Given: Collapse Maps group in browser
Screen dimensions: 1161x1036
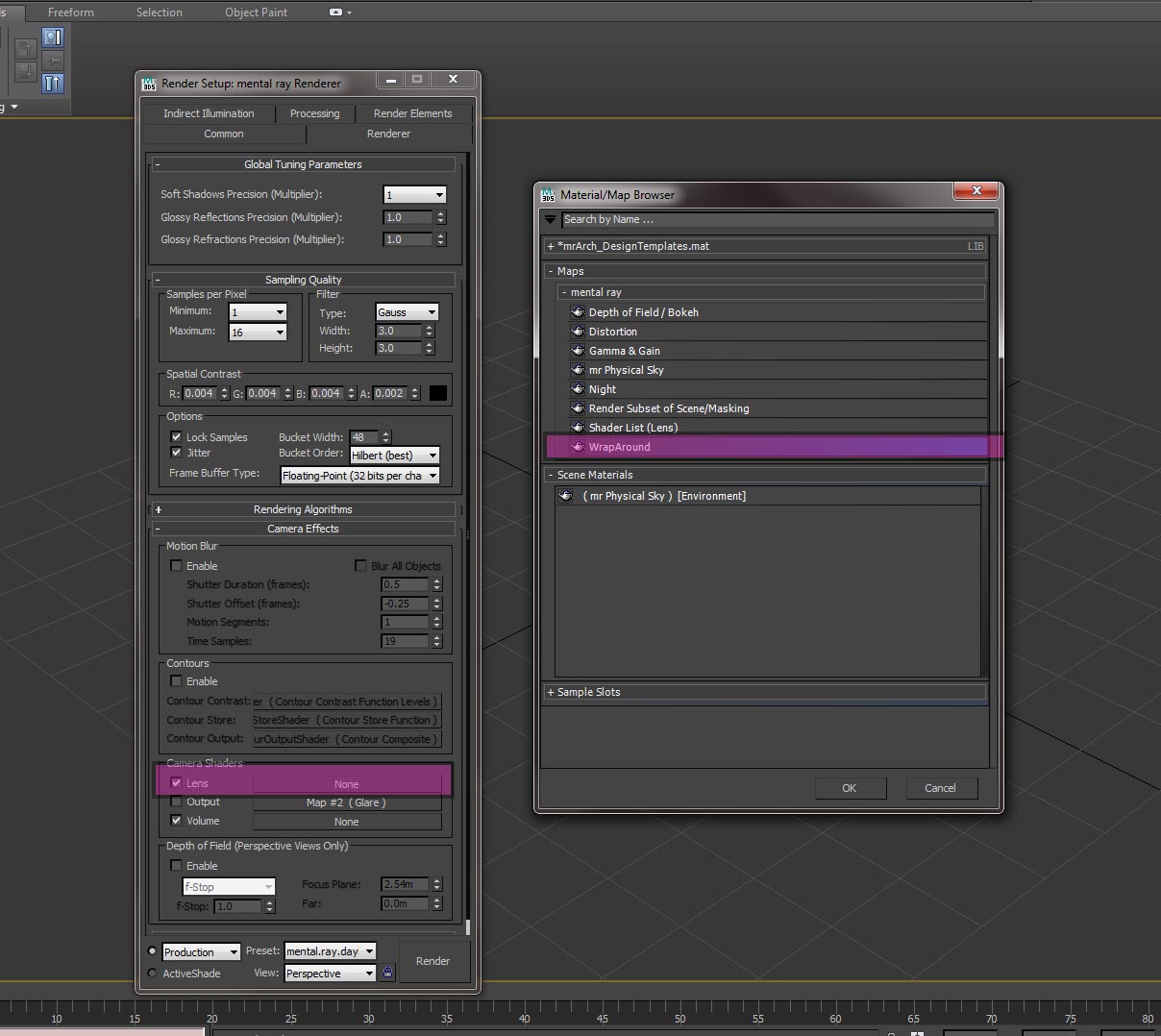Looking at the screenshot, I should (765, 271).
